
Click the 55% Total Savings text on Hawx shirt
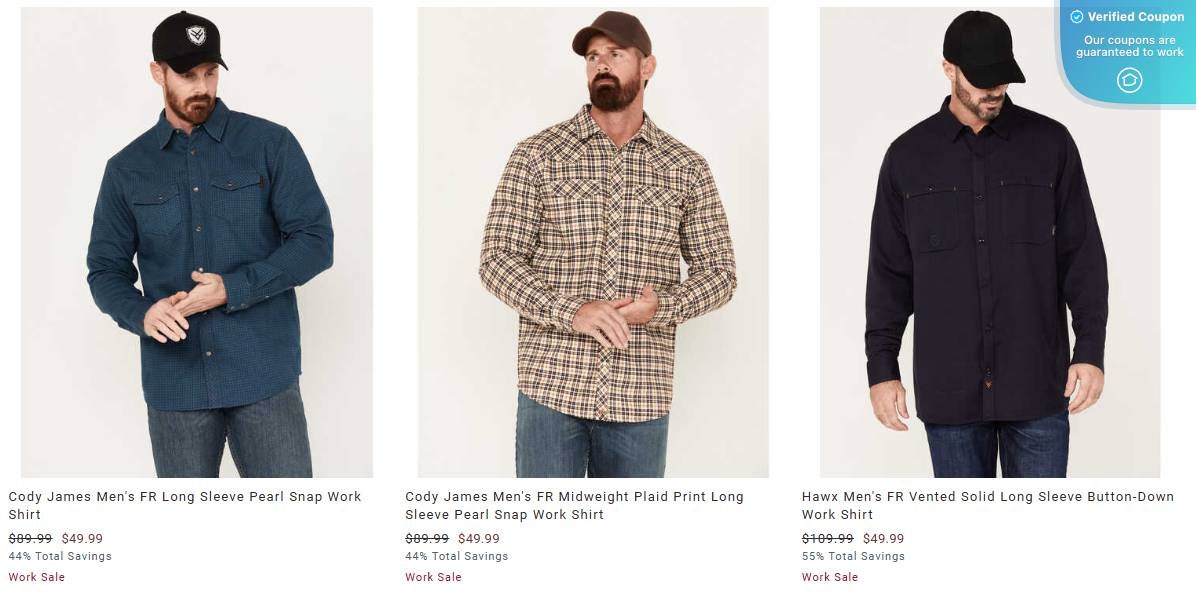[851, 556]
